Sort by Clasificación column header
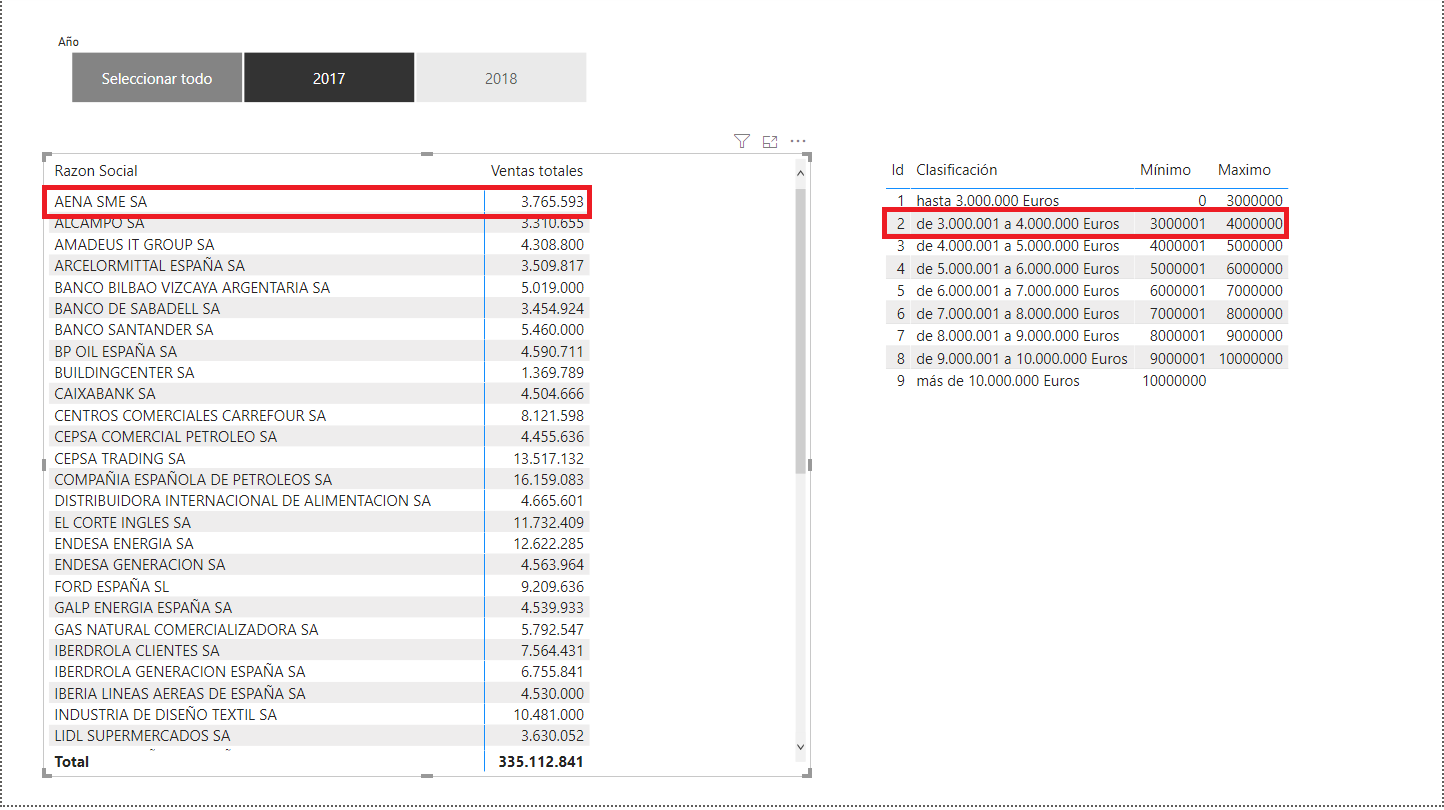 956,170
